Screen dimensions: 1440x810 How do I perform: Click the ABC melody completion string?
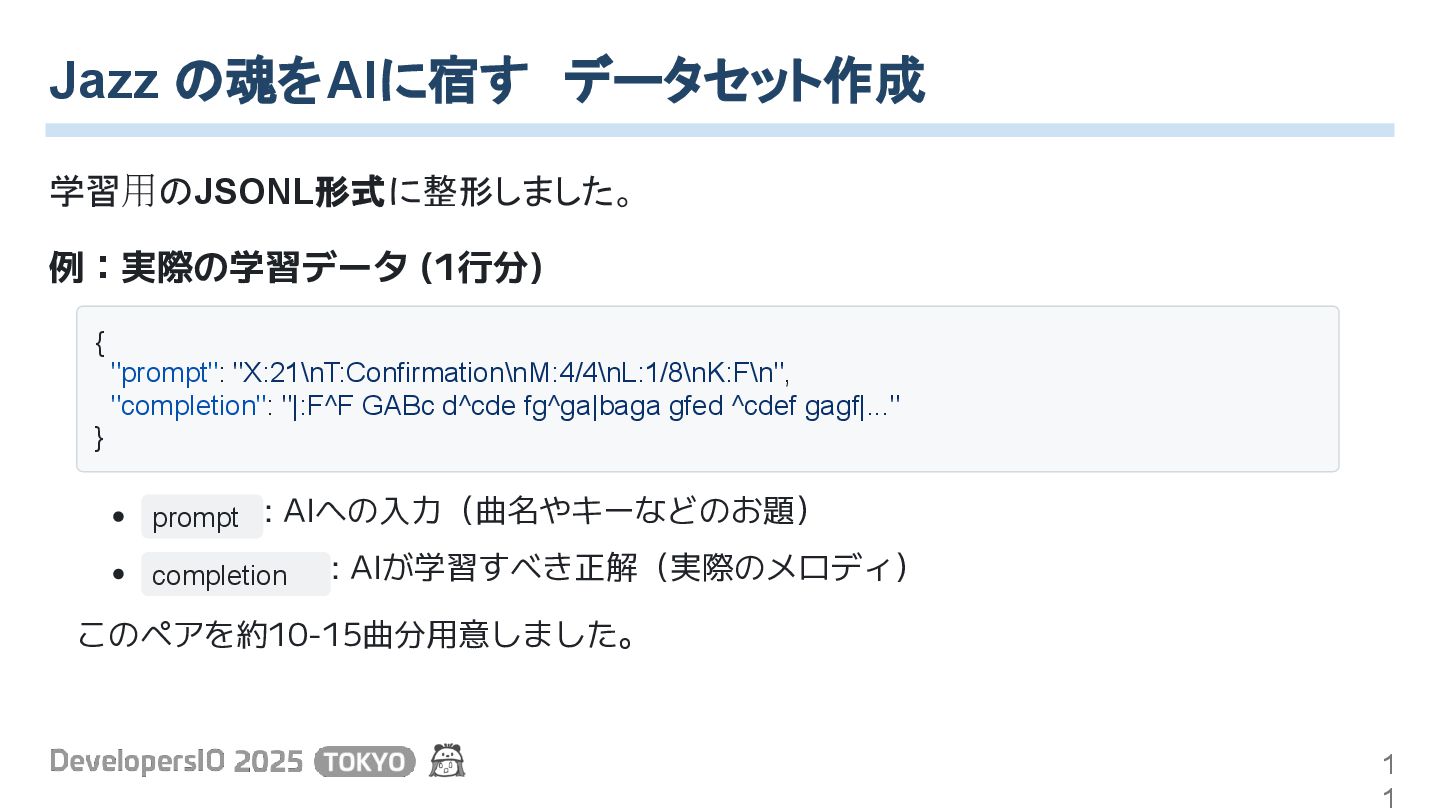click(x=591, y=406)
